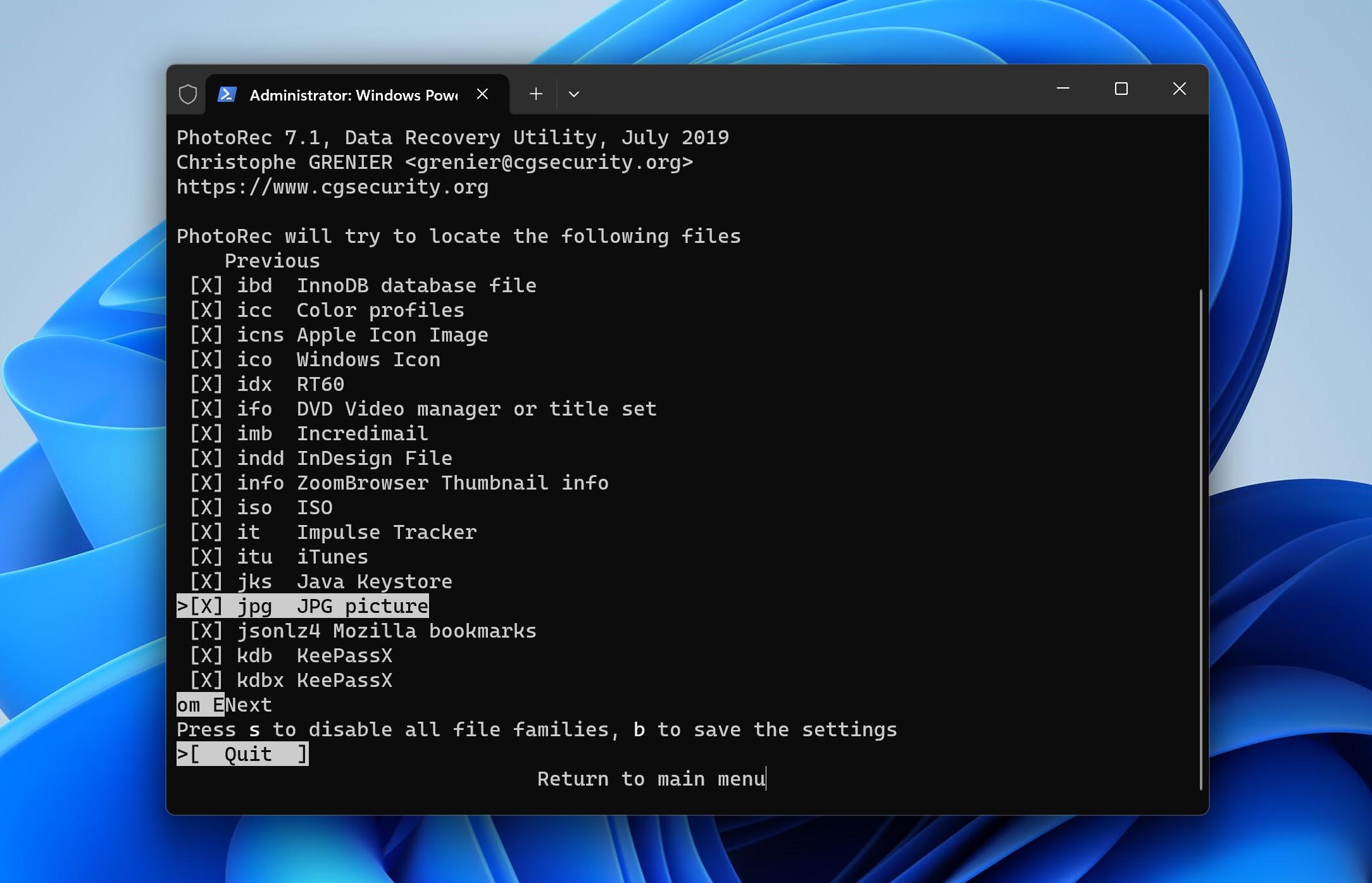Toggle the highlighted jpg JPG picture checkbox

(x=206, y=606)
